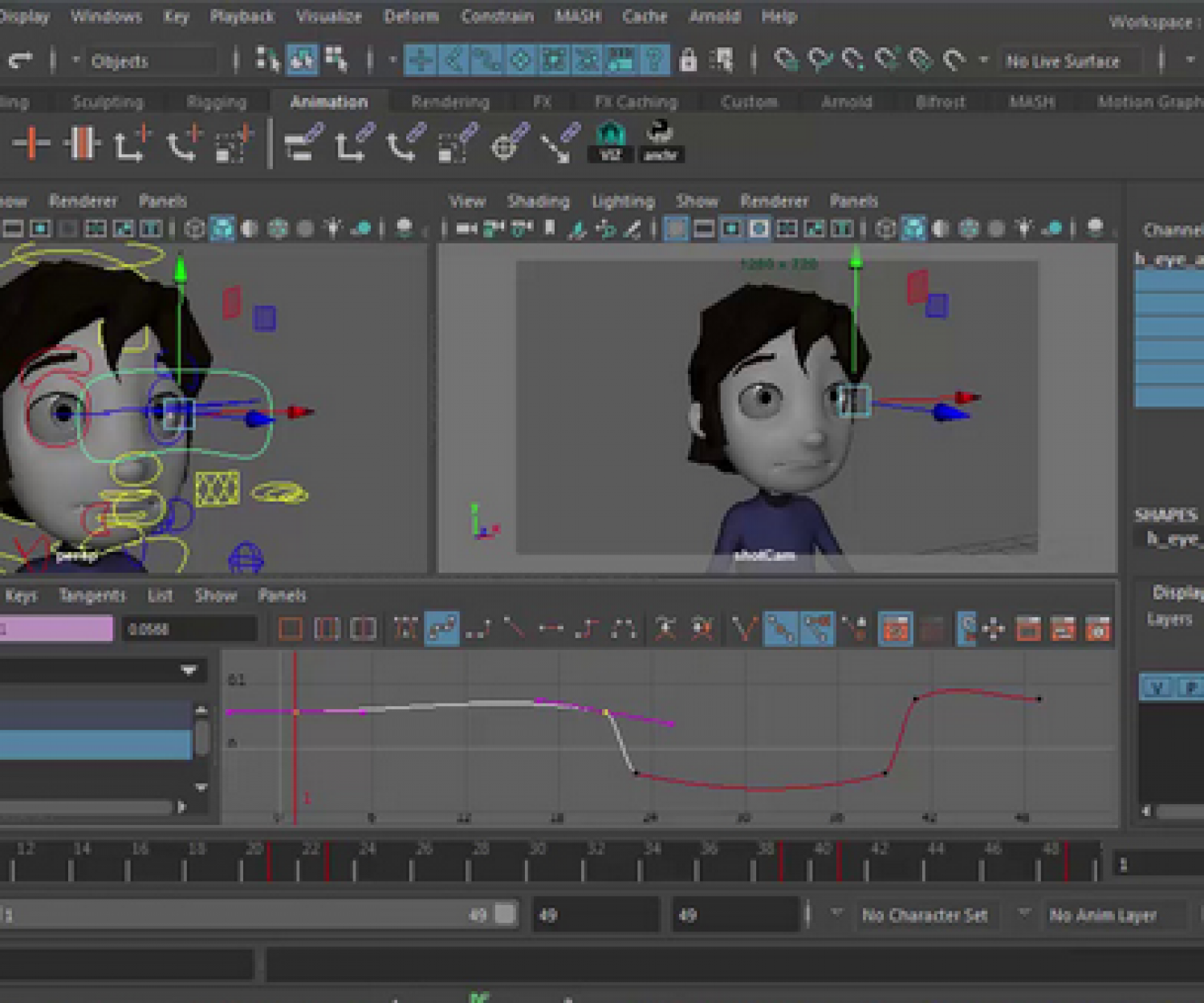This screenshot has height=1003, width=1204.
Task: Open the No Character Set dropdown
Action: pos(923,915)
